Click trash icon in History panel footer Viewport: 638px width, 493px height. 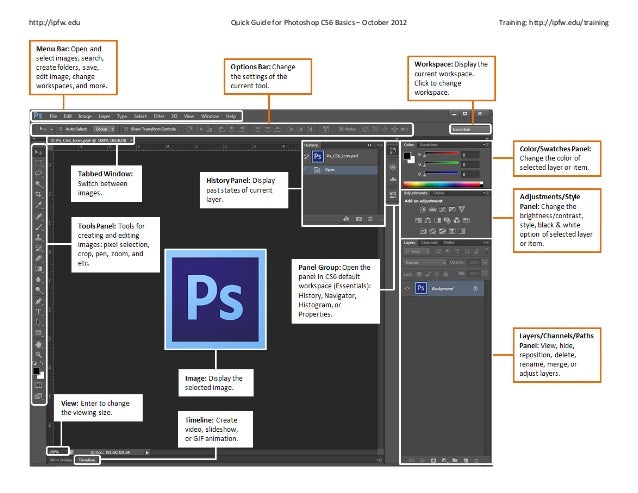click(370, 219)
